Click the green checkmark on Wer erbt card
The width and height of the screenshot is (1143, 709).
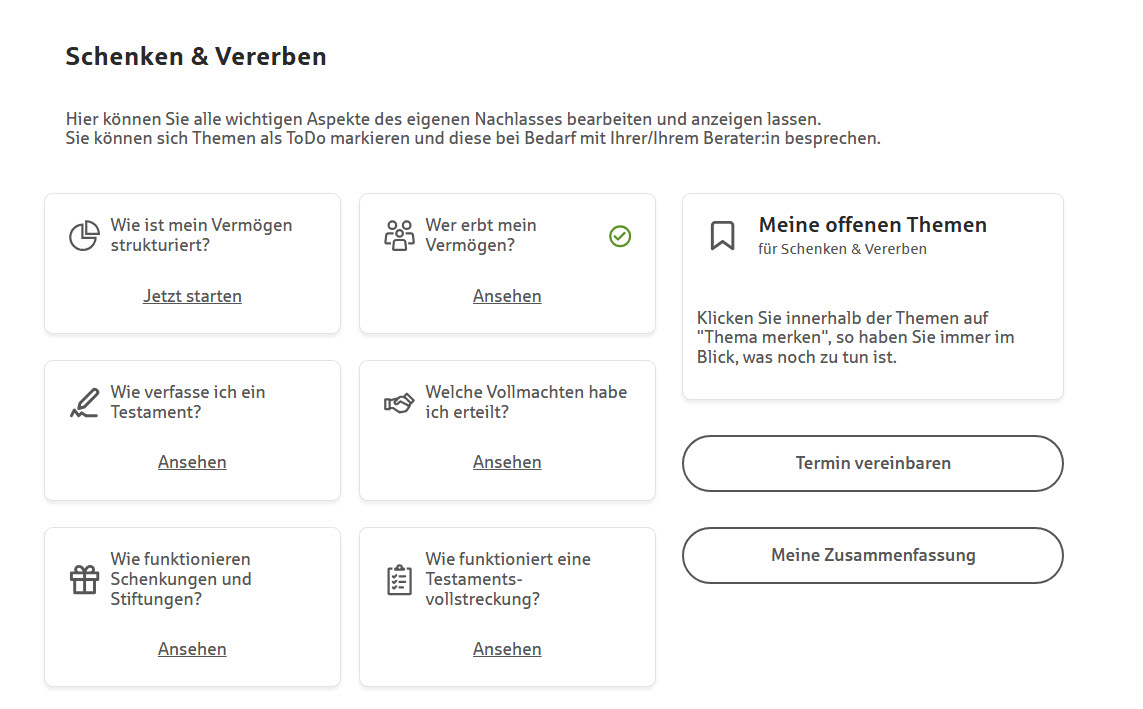tap(619, 236)
